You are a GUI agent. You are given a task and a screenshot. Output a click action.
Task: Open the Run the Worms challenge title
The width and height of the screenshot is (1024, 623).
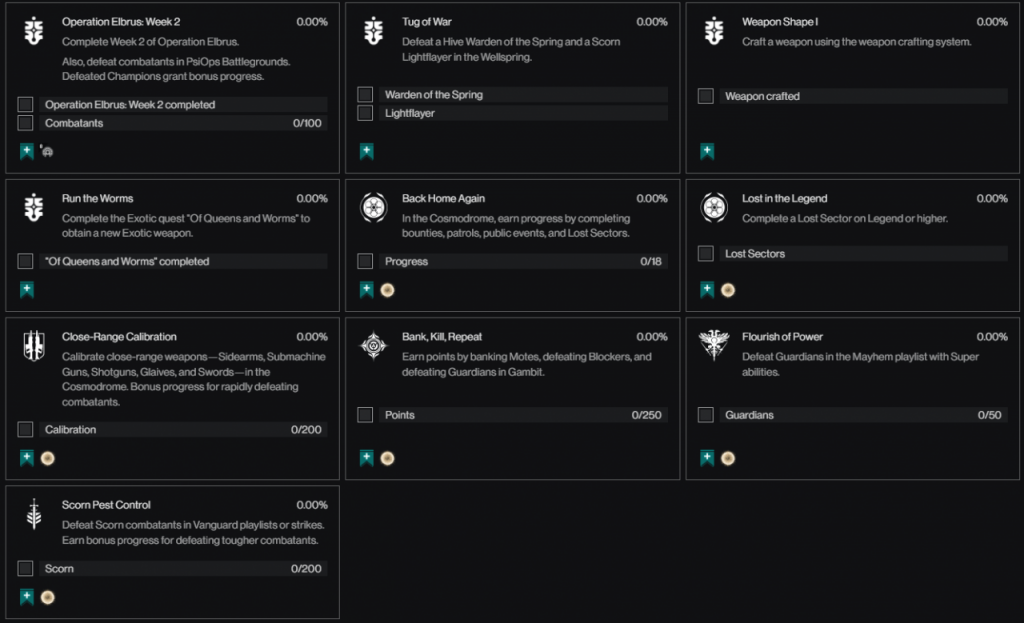click(x=97, y=199)
